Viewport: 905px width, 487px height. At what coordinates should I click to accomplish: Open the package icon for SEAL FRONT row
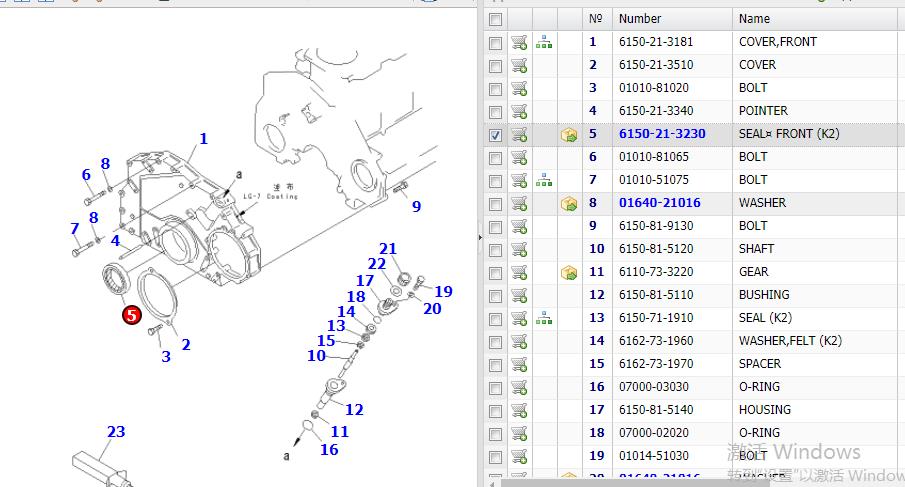click(569, 134)
